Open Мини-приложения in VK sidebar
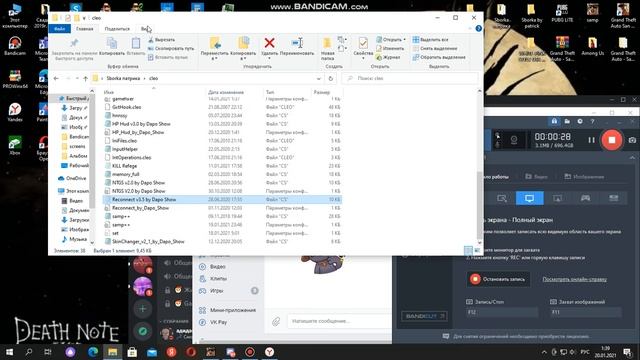This screenshot has height=360, width=640. [233, 310]
